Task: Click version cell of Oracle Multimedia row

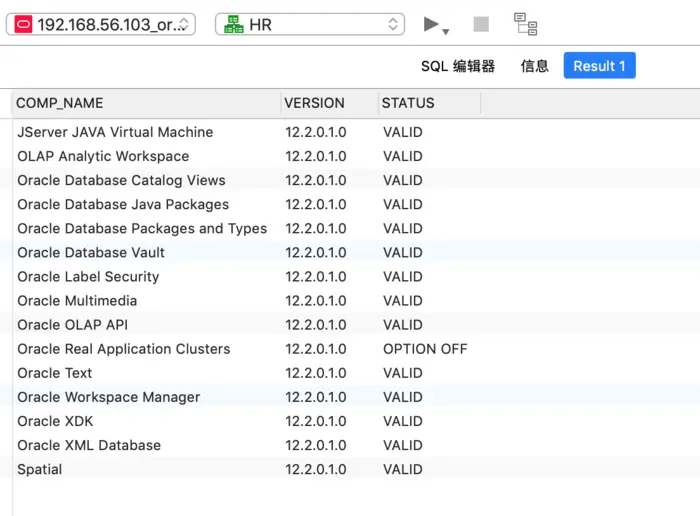Action: click(x=316, y=301)
